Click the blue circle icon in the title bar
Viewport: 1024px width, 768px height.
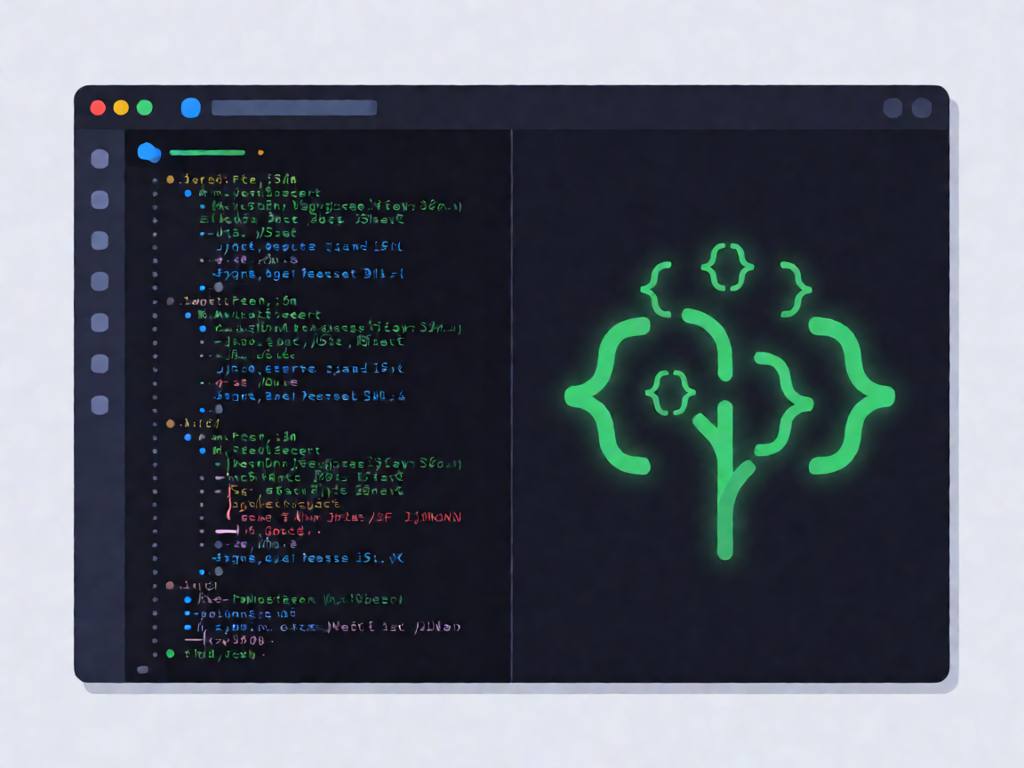pyautogui.click(x=190, y=108)
